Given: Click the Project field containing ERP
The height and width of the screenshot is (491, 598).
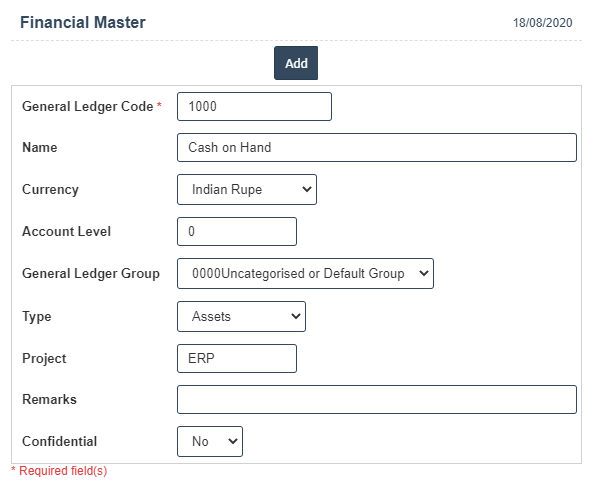Looking at the screenshot, I should [237, 359].
